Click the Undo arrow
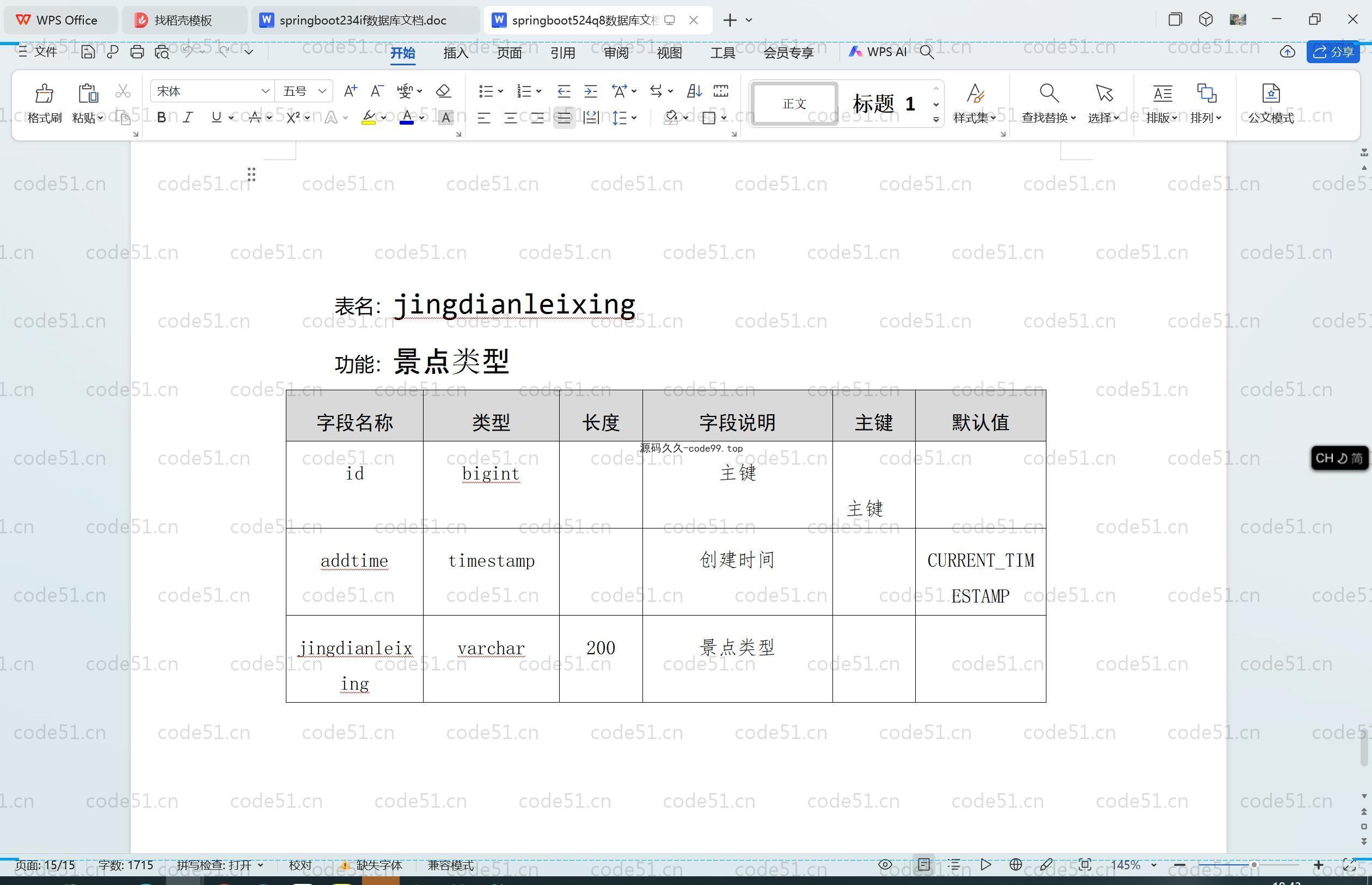1372x885 pixels. 188,51
